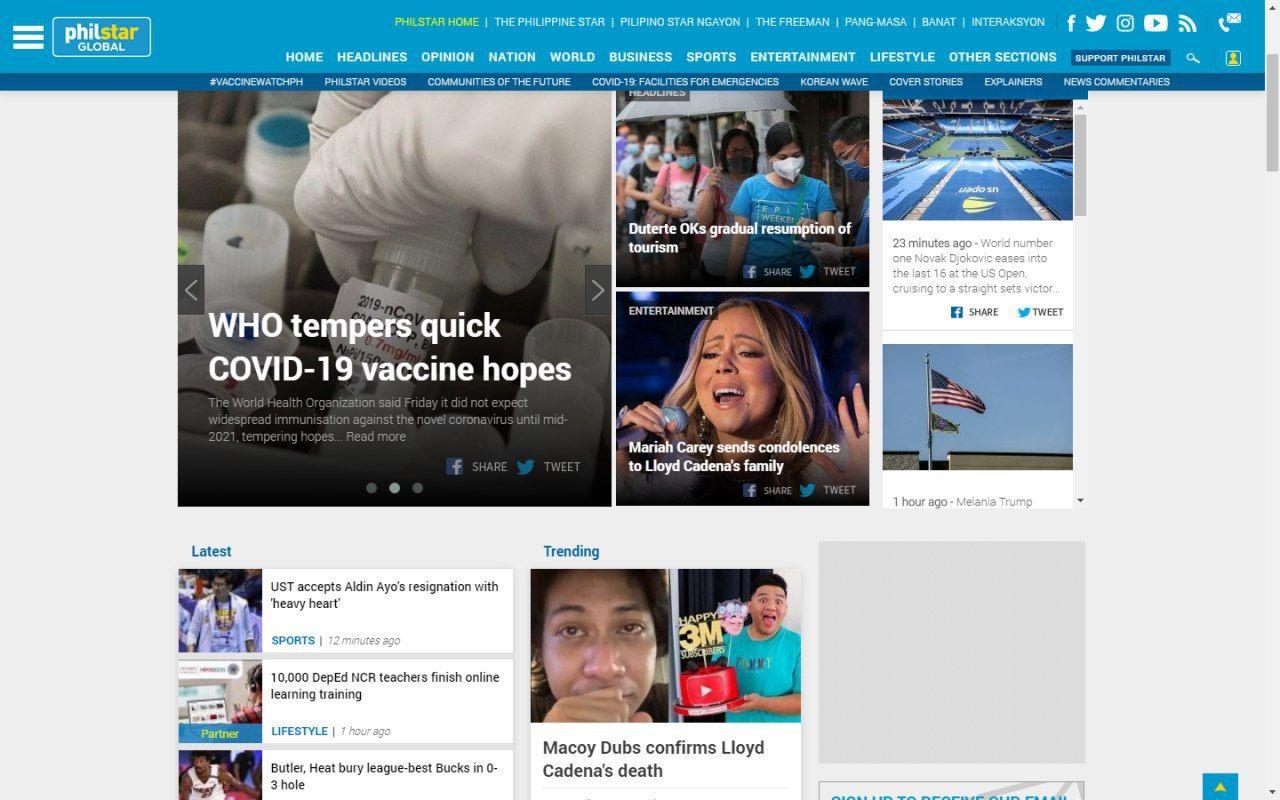Open the DepEd NCR teachers article thumbnail
The image size is (1280, 800).
pos(220,701)
